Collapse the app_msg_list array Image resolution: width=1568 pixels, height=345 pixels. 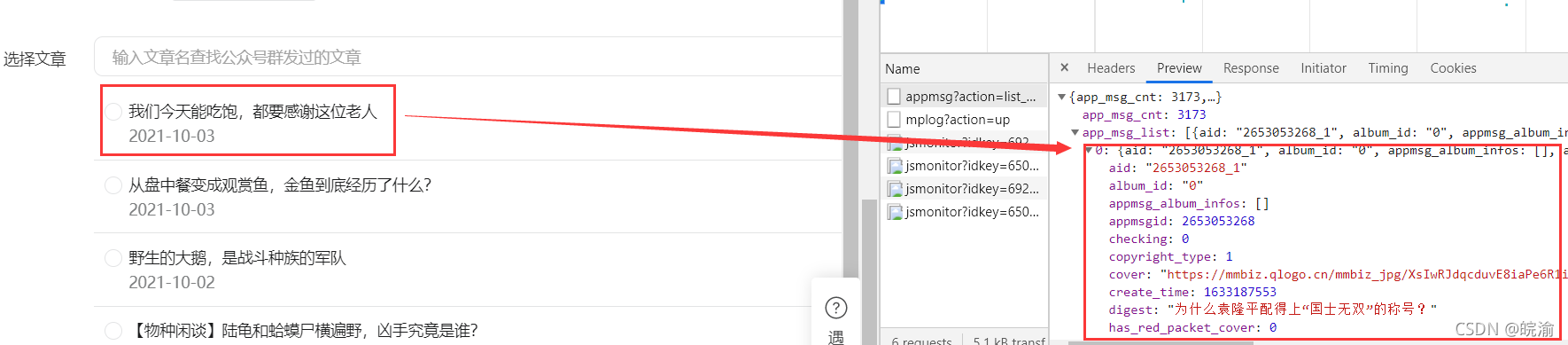pos(1075,132)
